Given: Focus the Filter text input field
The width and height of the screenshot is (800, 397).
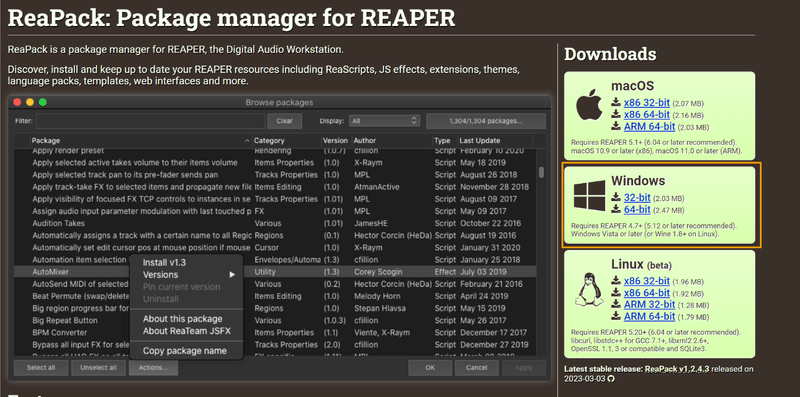Looking at the screenshot, I should pyautogui.click(x=150, y=121).
